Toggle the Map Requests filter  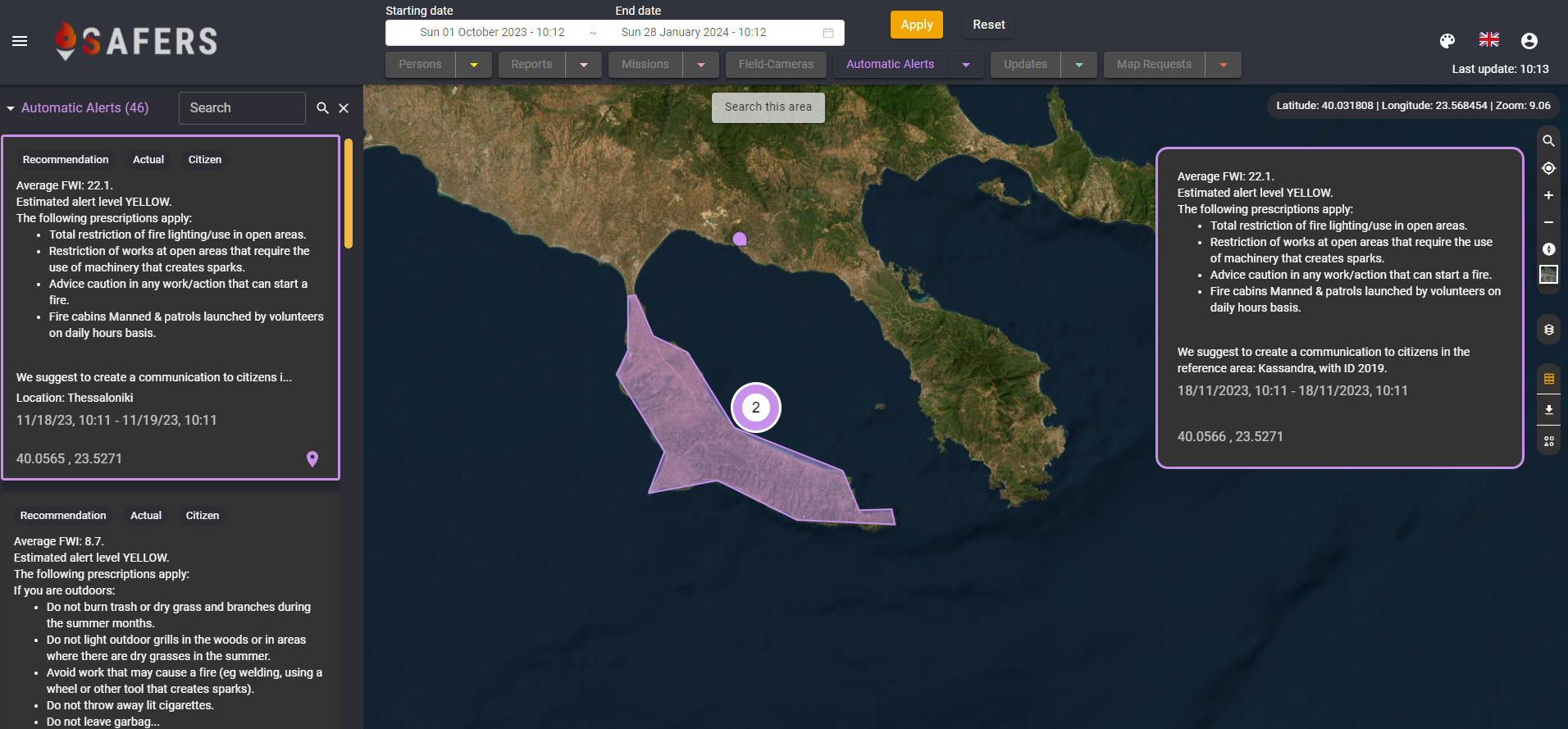click(1154, 64)
